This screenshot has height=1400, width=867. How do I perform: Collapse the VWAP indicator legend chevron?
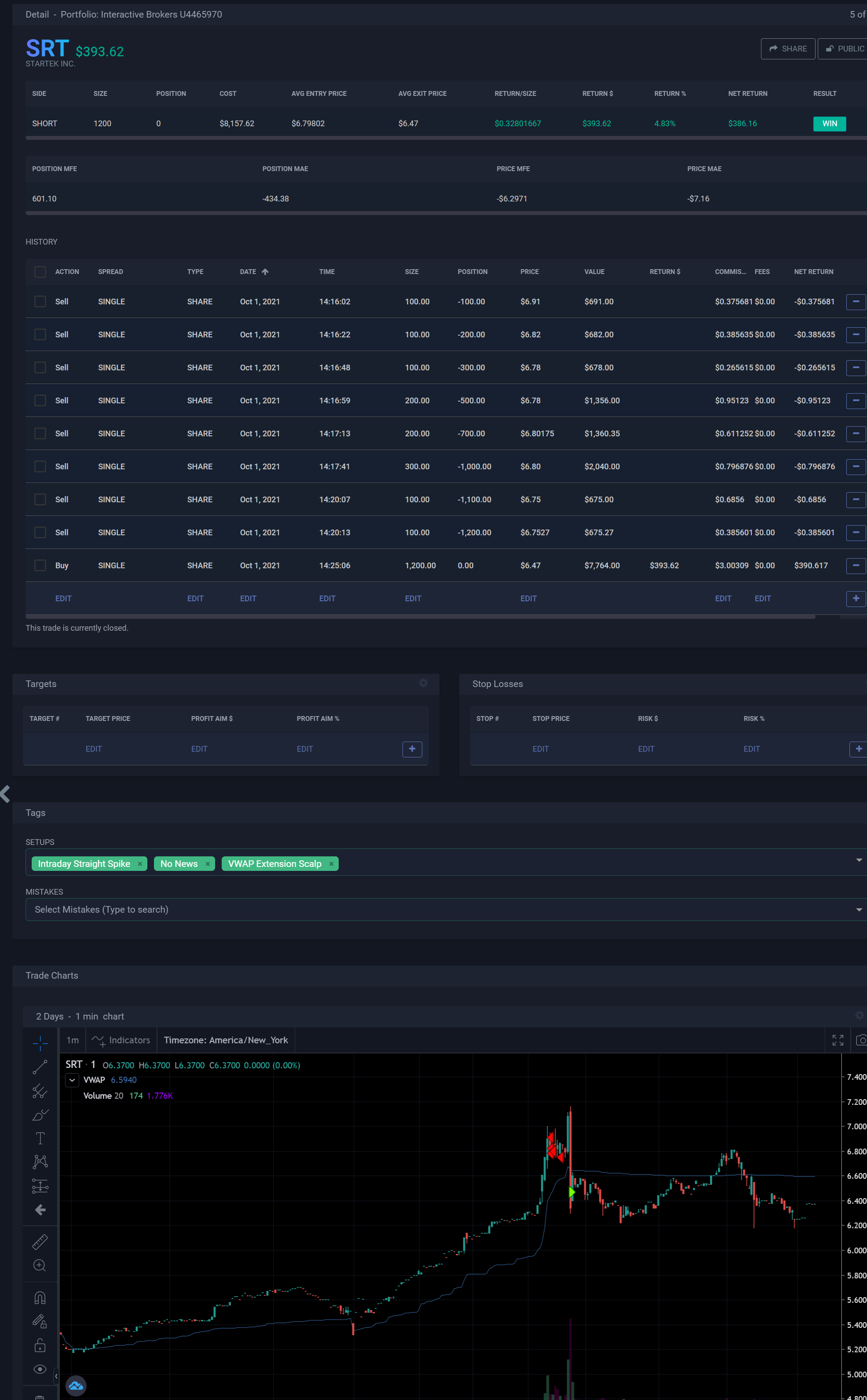[72, 1080]
